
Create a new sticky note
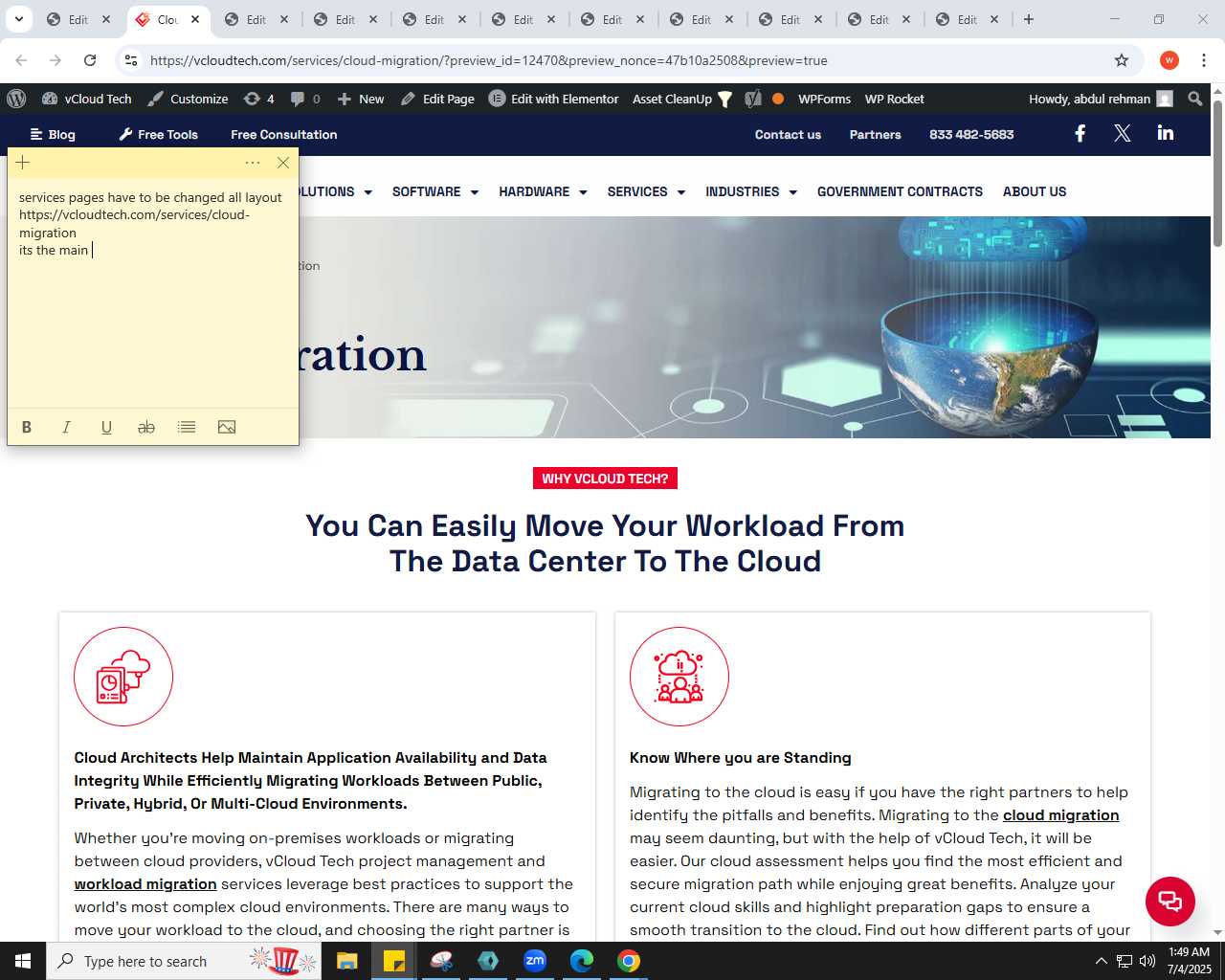tap(23, 163)
